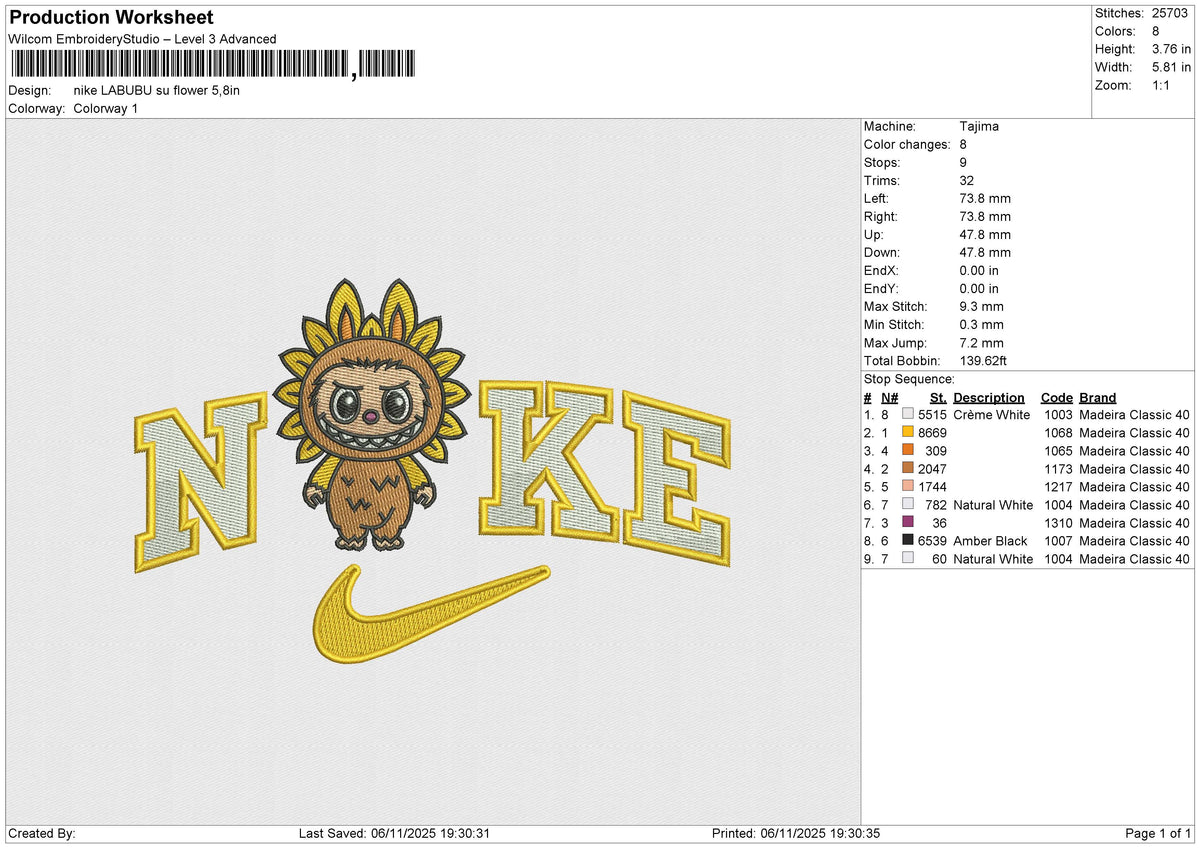Screen dimensions: 1200x848
Task: Click the Left value 73.8 mm
Action: coord(985,199)
